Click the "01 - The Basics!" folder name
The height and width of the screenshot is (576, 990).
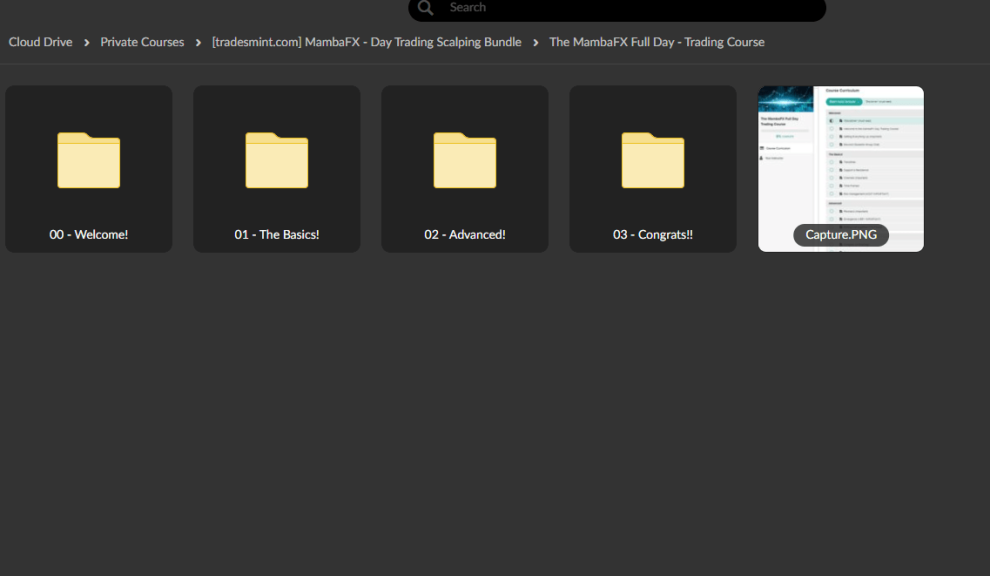tap(277, 235)
